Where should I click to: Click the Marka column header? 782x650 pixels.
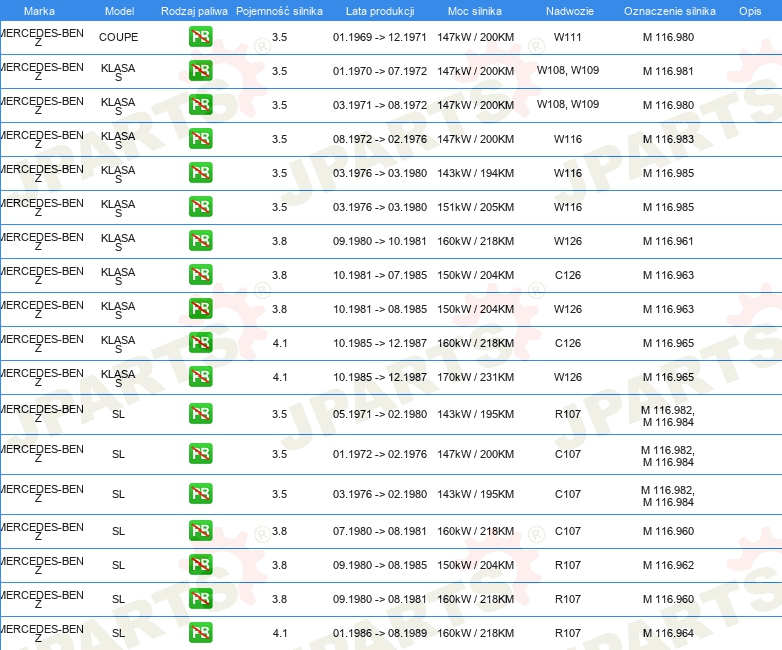(39, 11)
